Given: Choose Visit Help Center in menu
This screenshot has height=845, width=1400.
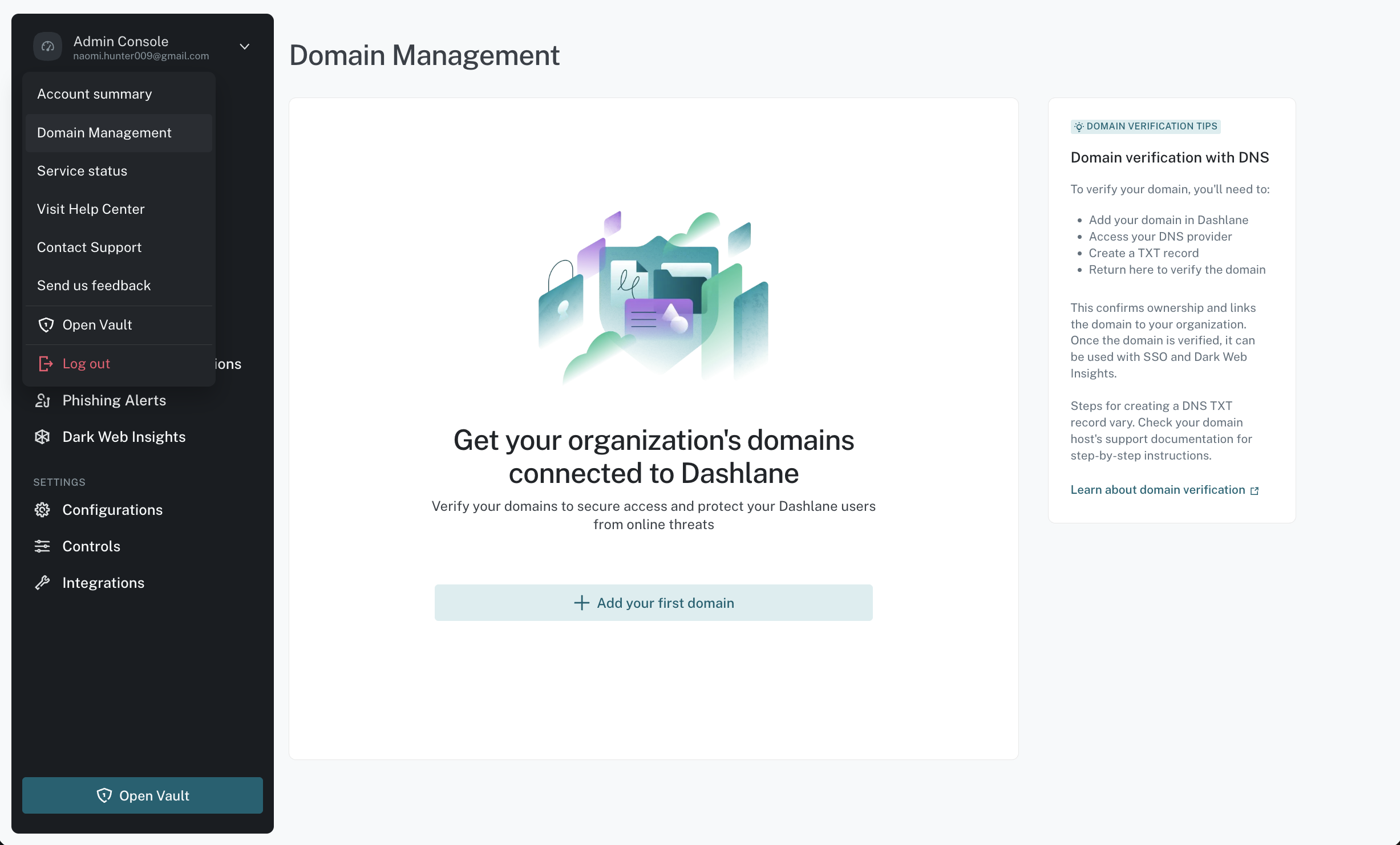Looking at the screenshot, I should click(x=119, y=209).
